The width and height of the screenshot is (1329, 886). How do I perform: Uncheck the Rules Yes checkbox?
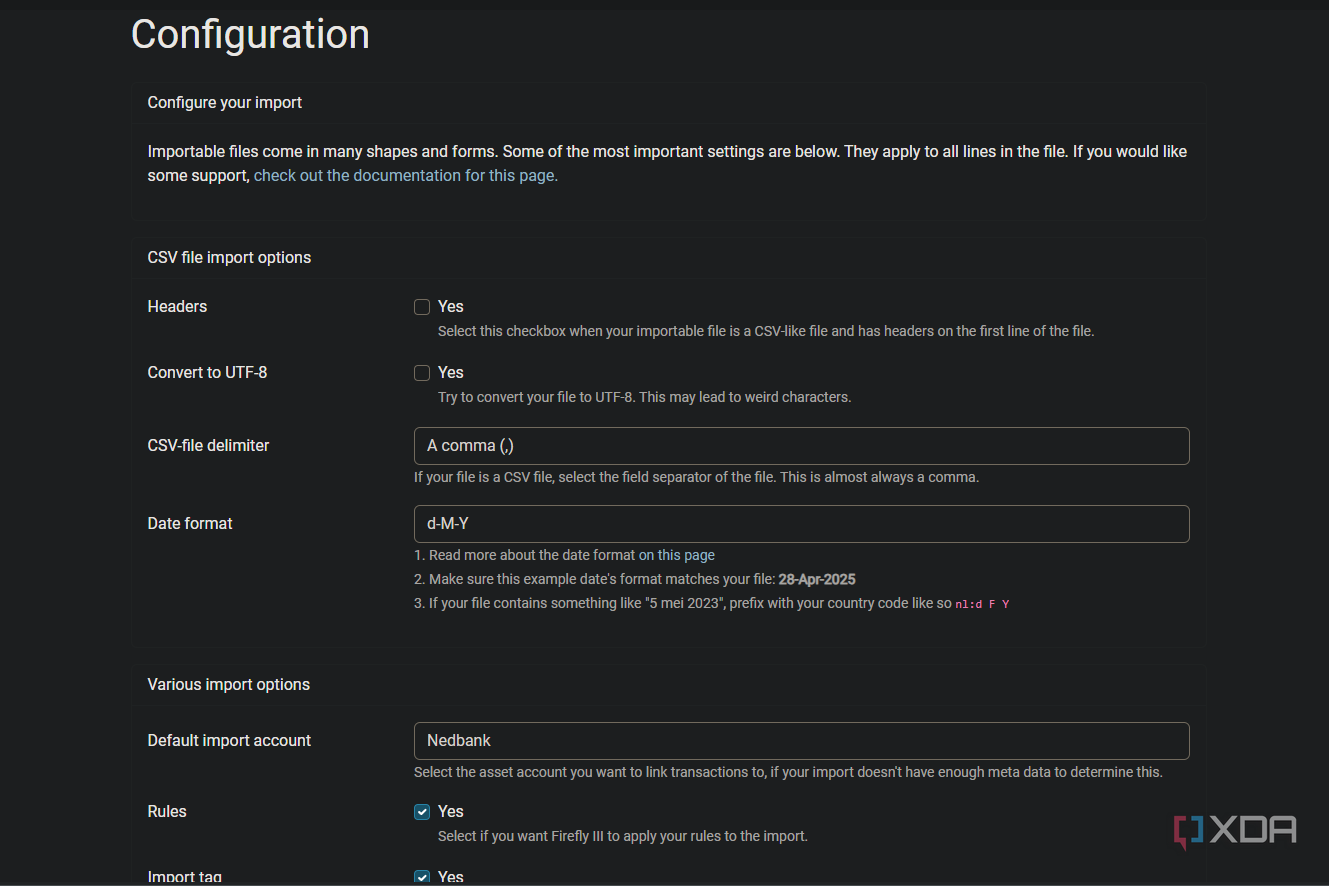[422, 812]
